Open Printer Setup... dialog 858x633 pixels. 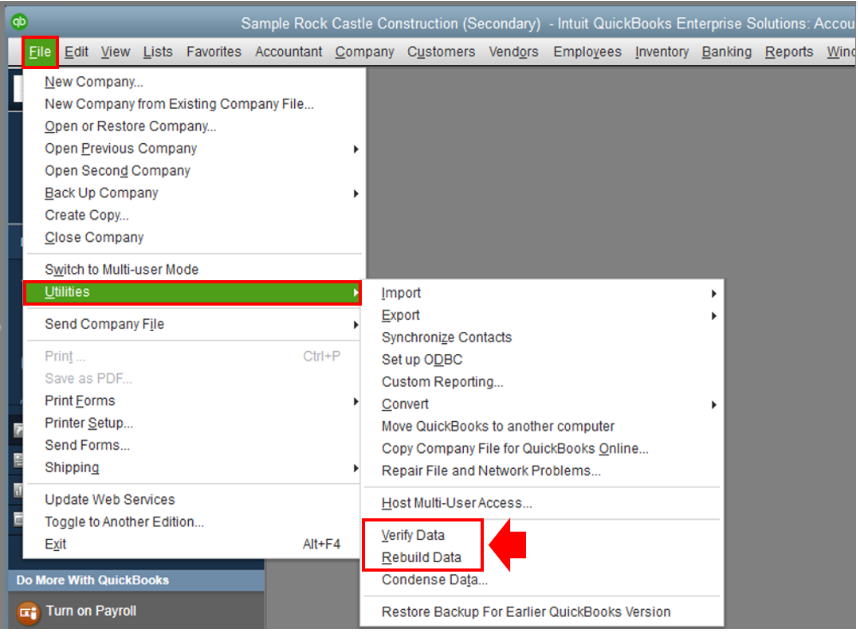[194, 423]
